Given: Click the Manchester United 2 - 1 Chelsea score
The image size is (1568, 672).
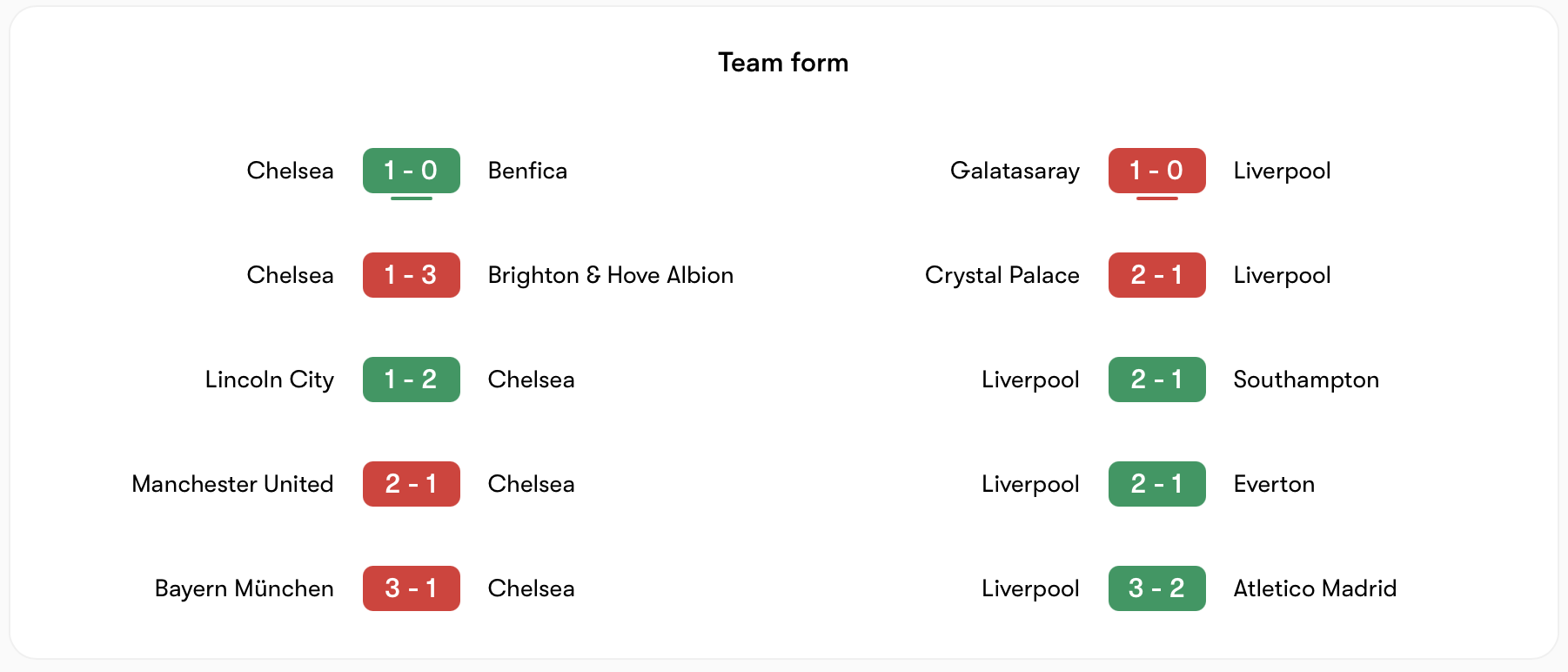Looking at the screenshot, I should click(x=411, y=484).
